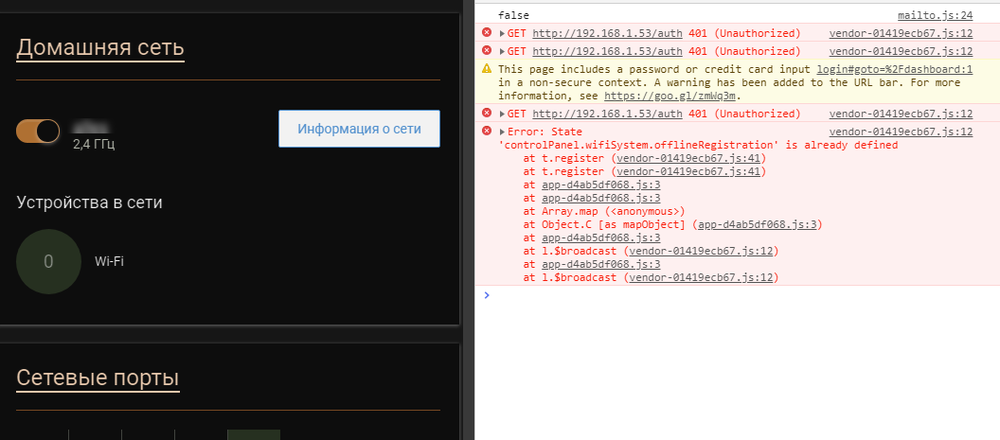The image size is (1000, 440).
Task: Click the Wi-Fi device count circle showing 0
Action: tap(48, 261)
